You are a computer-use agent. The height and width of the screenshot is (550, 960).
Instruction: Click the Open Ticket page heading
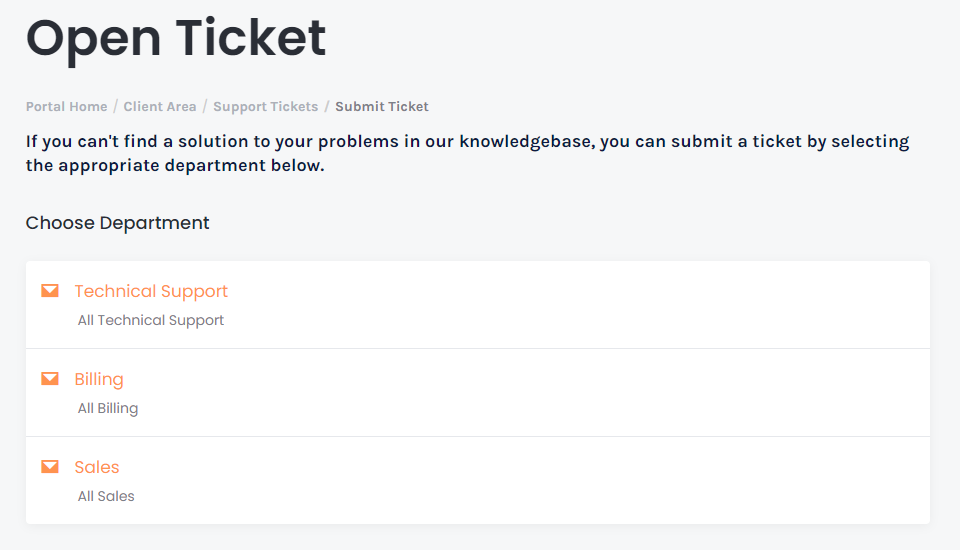(176, 38)
